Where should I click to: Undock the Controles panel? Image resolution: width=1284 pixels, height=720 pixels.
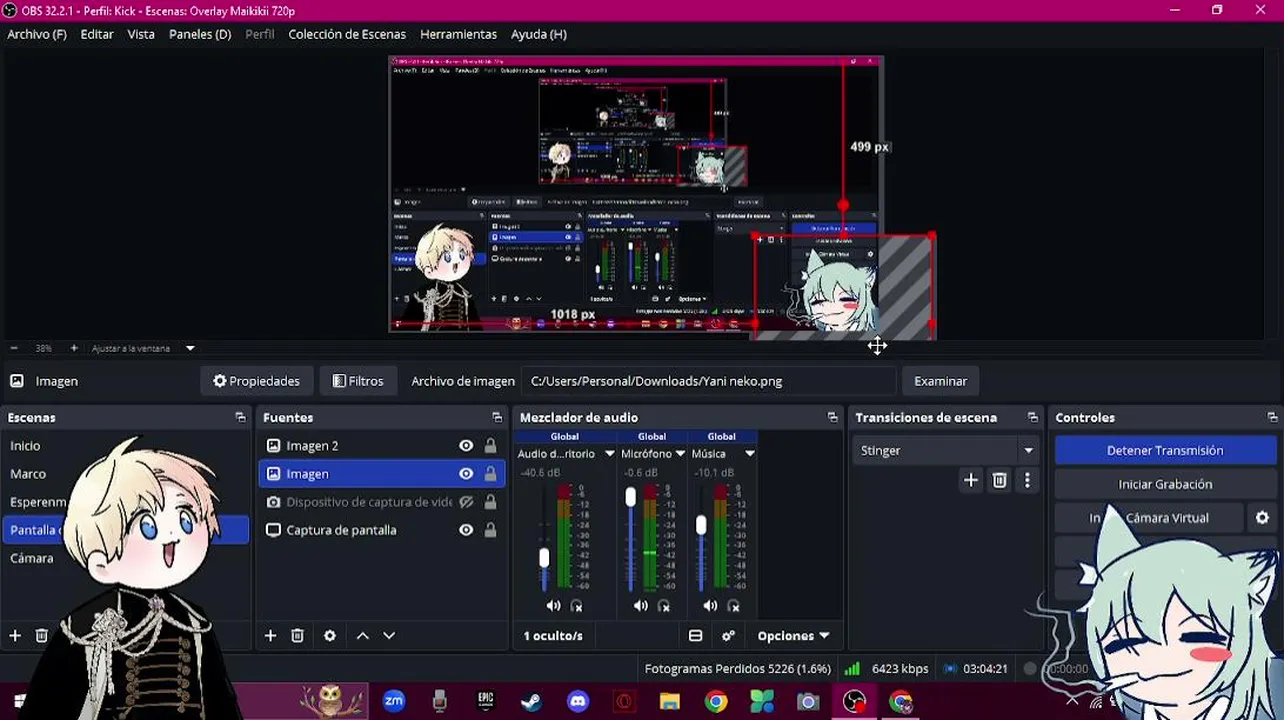1272,418
